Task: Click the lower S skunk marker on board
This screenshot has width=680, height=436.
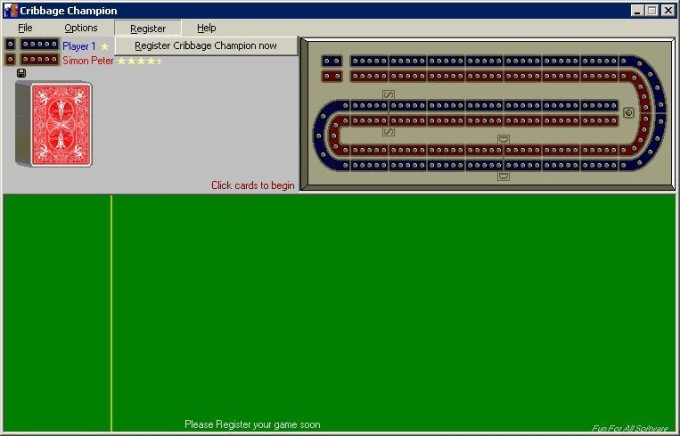Action: pos(388,131)
